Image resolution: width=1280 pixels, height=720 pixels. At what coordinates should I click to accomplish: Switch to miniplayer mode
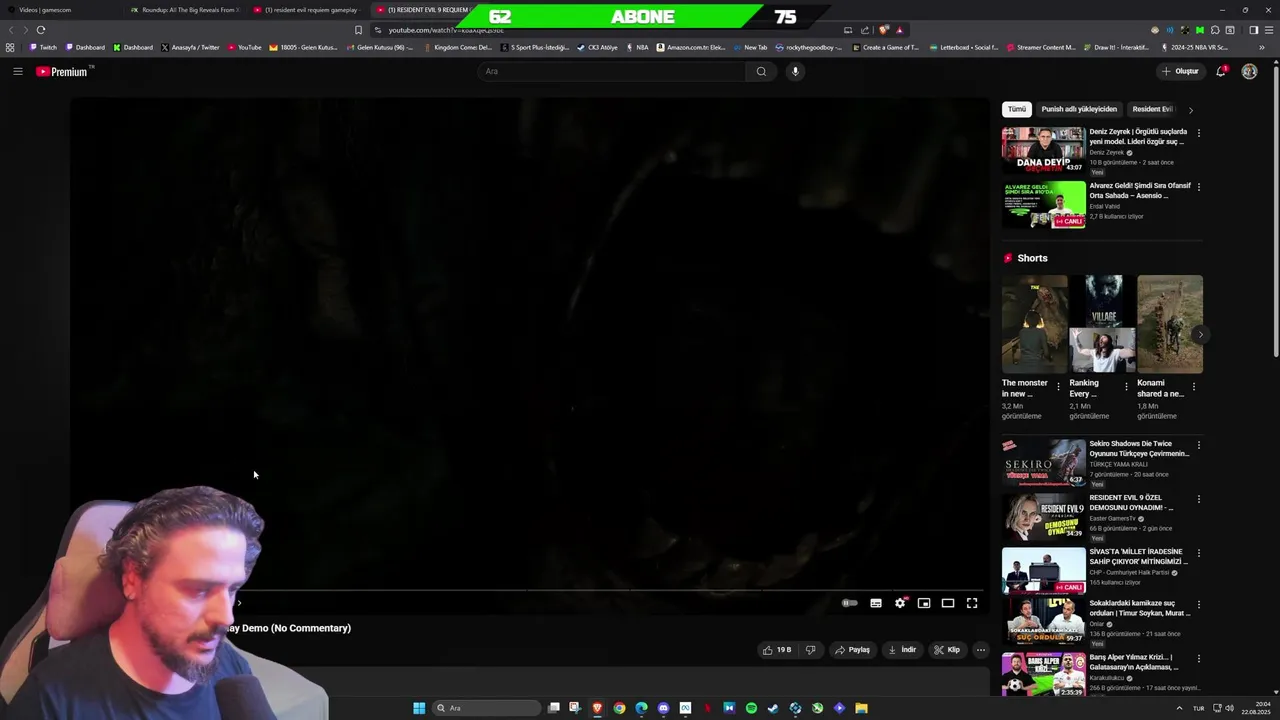point(924,603)
